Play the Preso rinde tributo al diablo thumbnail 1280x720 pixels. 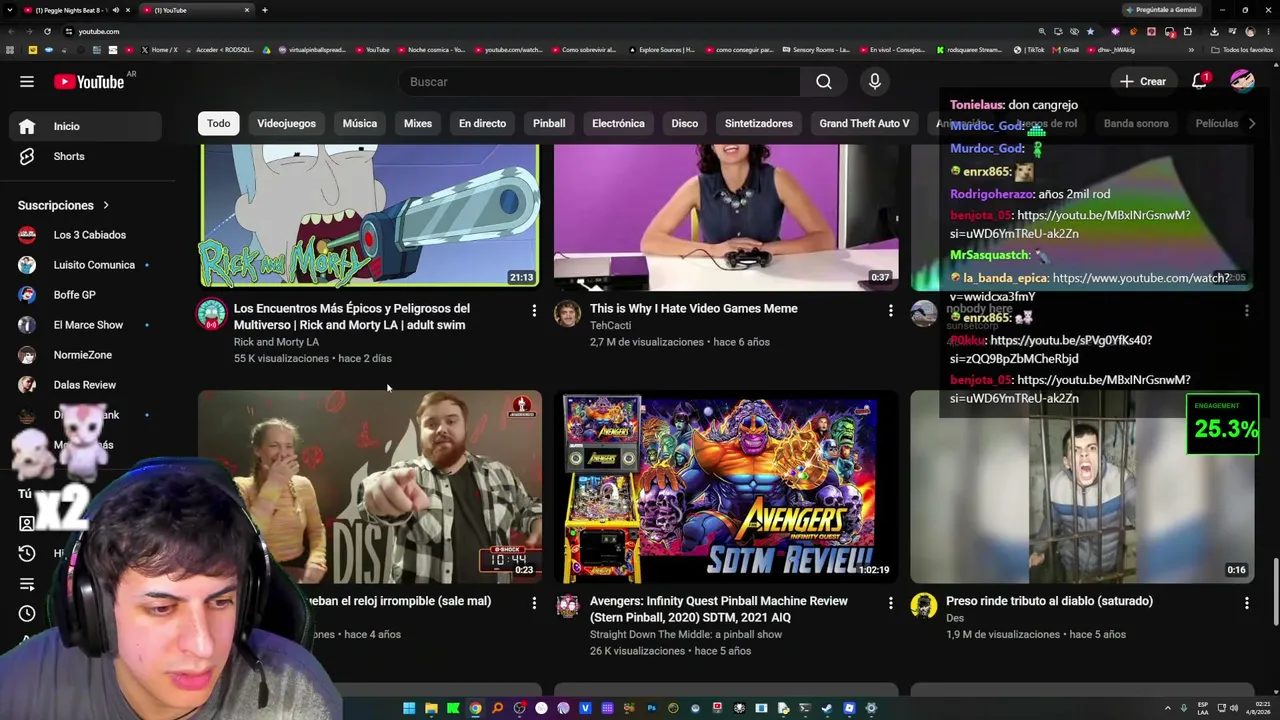coord(1082,487)
